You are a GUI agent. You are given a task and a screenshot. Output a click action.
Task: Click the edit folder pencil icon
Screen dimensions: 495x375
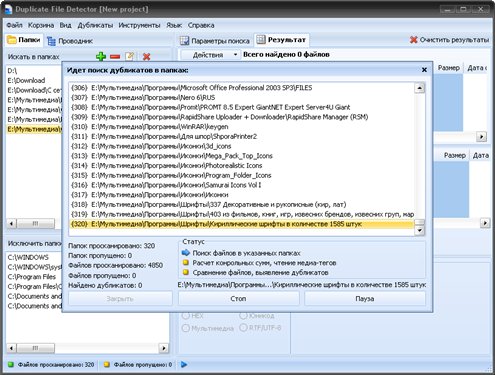point(130,56)
